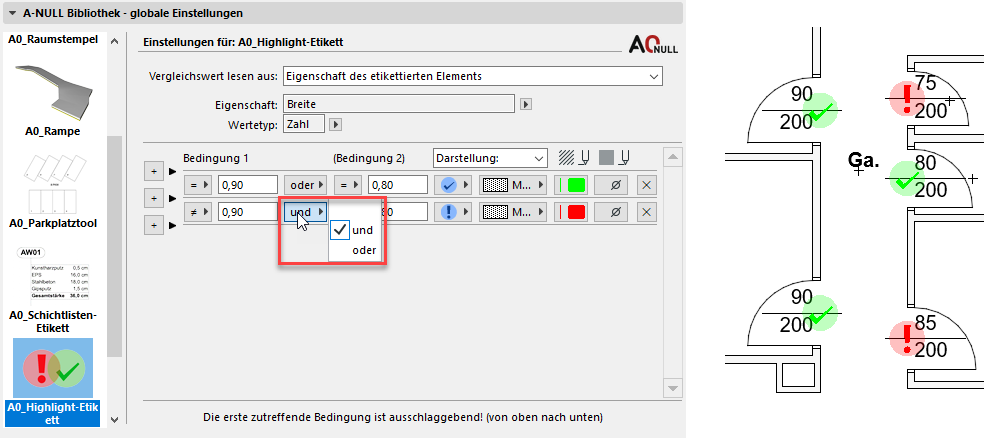Click the first row's 0,90 value field

coord(246,185)
